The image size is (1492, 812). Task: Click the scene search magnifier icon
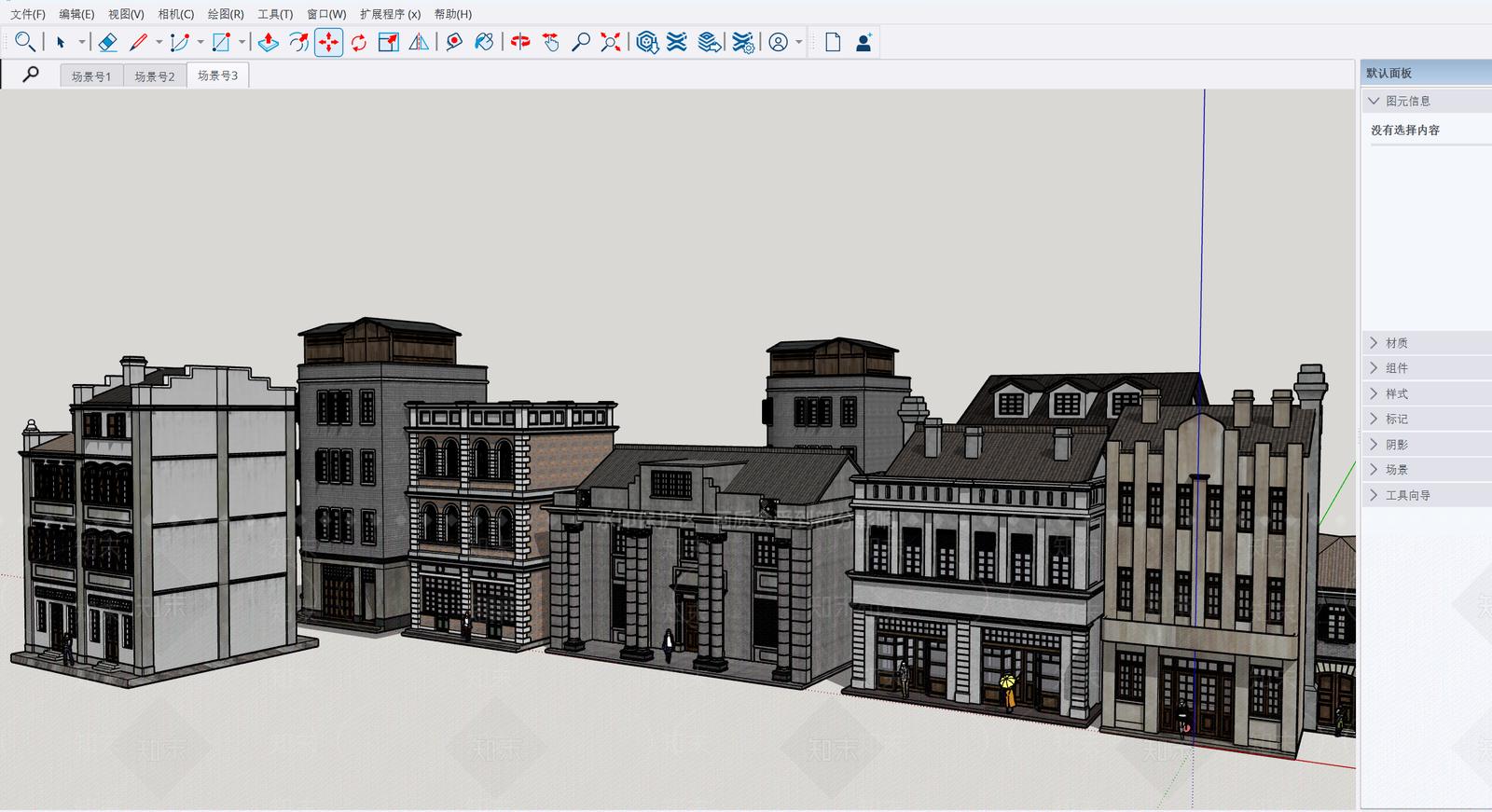click(x=31, y=75)
